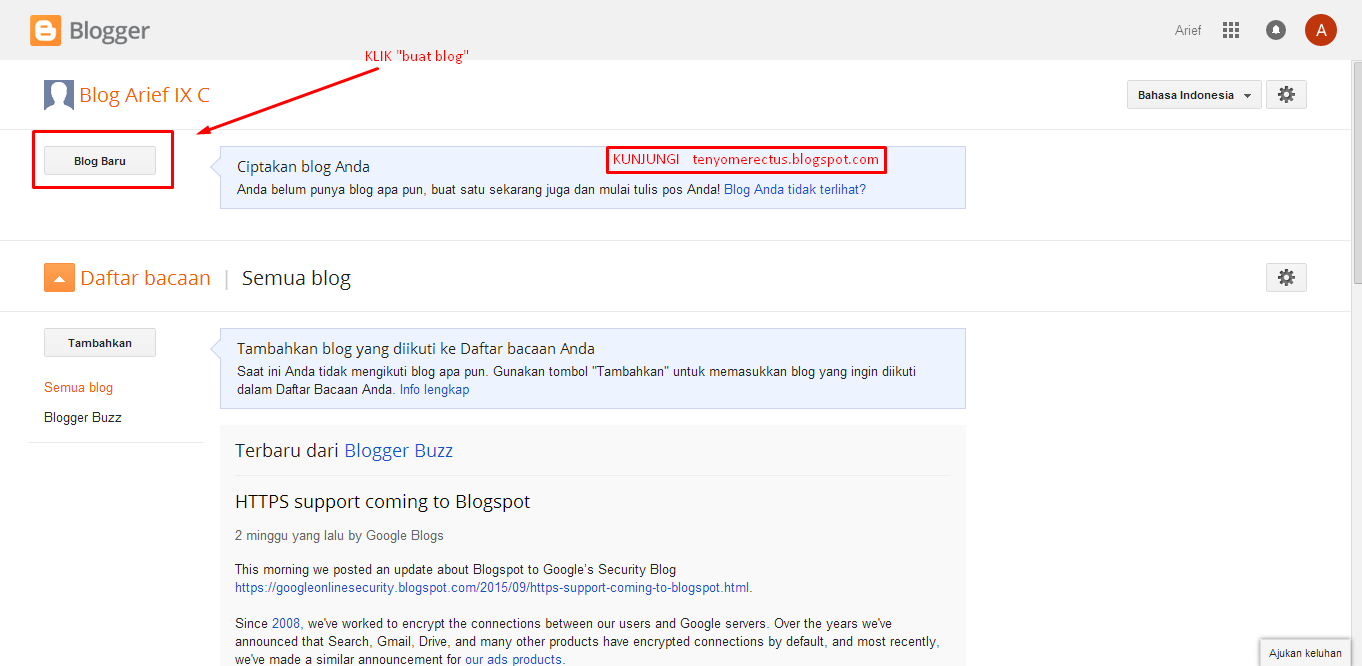Image resolution: width=1362 pixels, height=666 pixels.
Task: Open the Blogger Buzz heading link
Action: [x=398, y=450]
